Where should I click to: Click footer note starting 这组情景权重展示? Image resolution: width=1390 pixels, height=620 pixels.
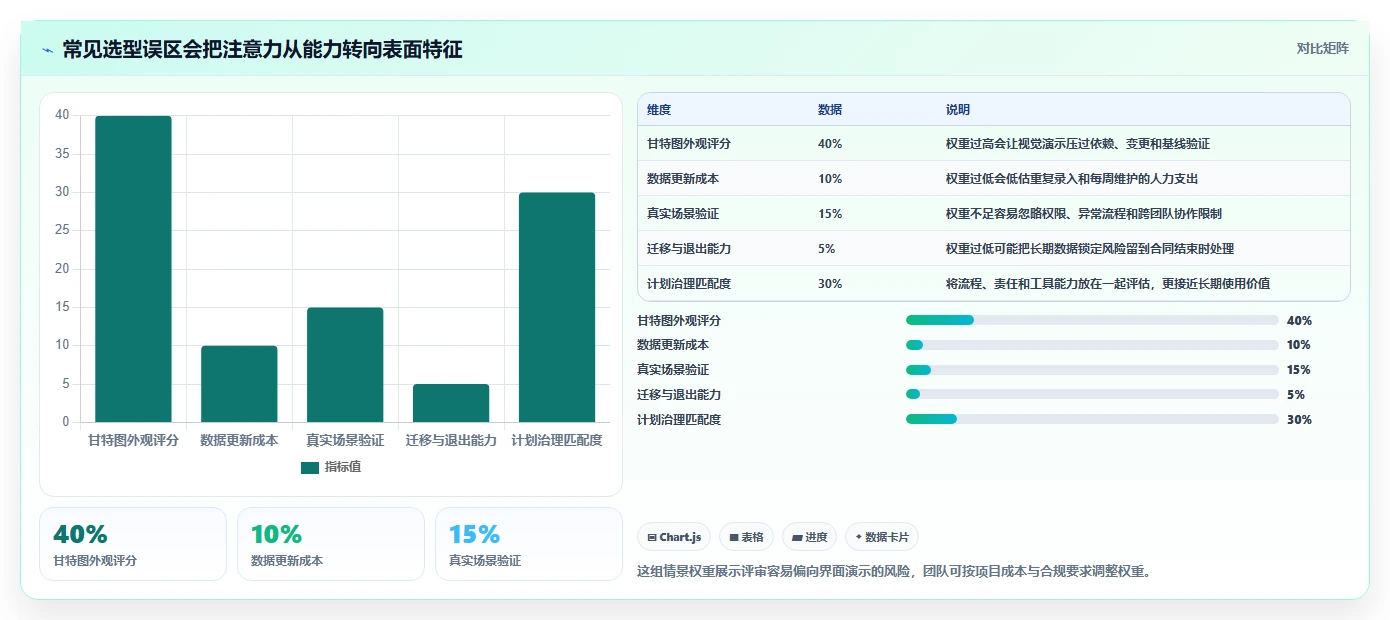[x=895, y=572]
